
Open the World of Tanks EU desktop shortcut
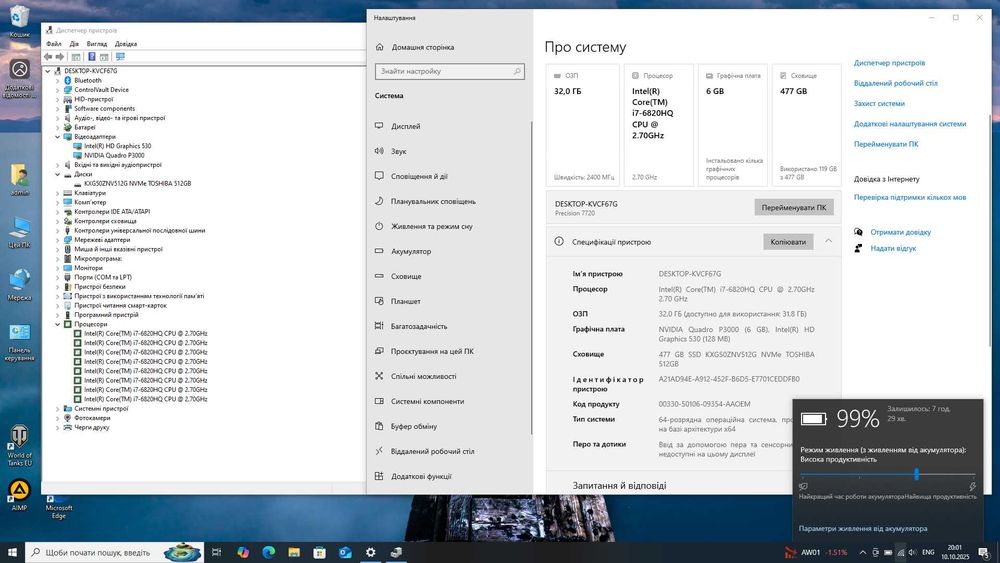tap(19, 445)
